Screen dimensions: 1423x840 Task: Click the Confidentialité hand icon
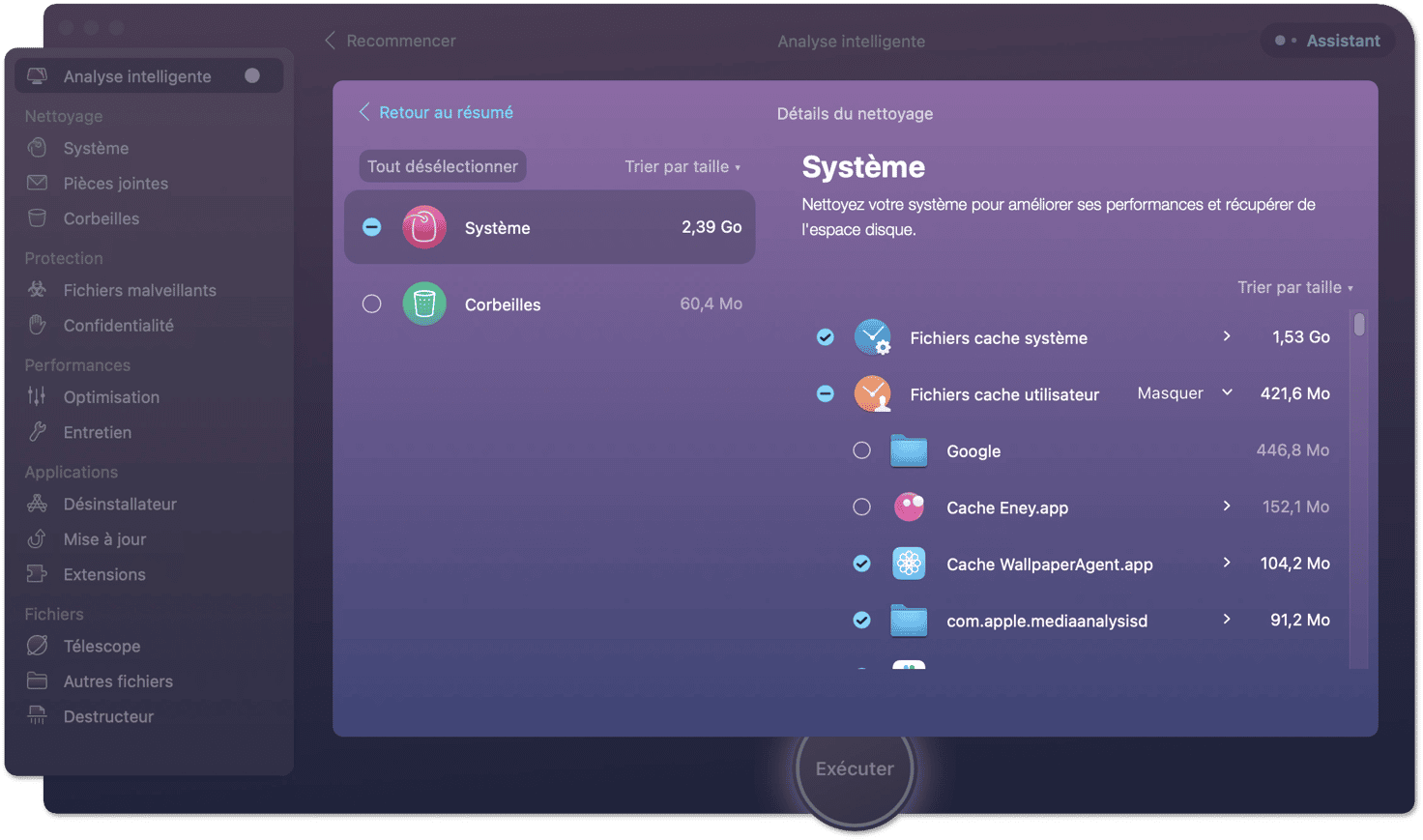[x=38, y=325]
